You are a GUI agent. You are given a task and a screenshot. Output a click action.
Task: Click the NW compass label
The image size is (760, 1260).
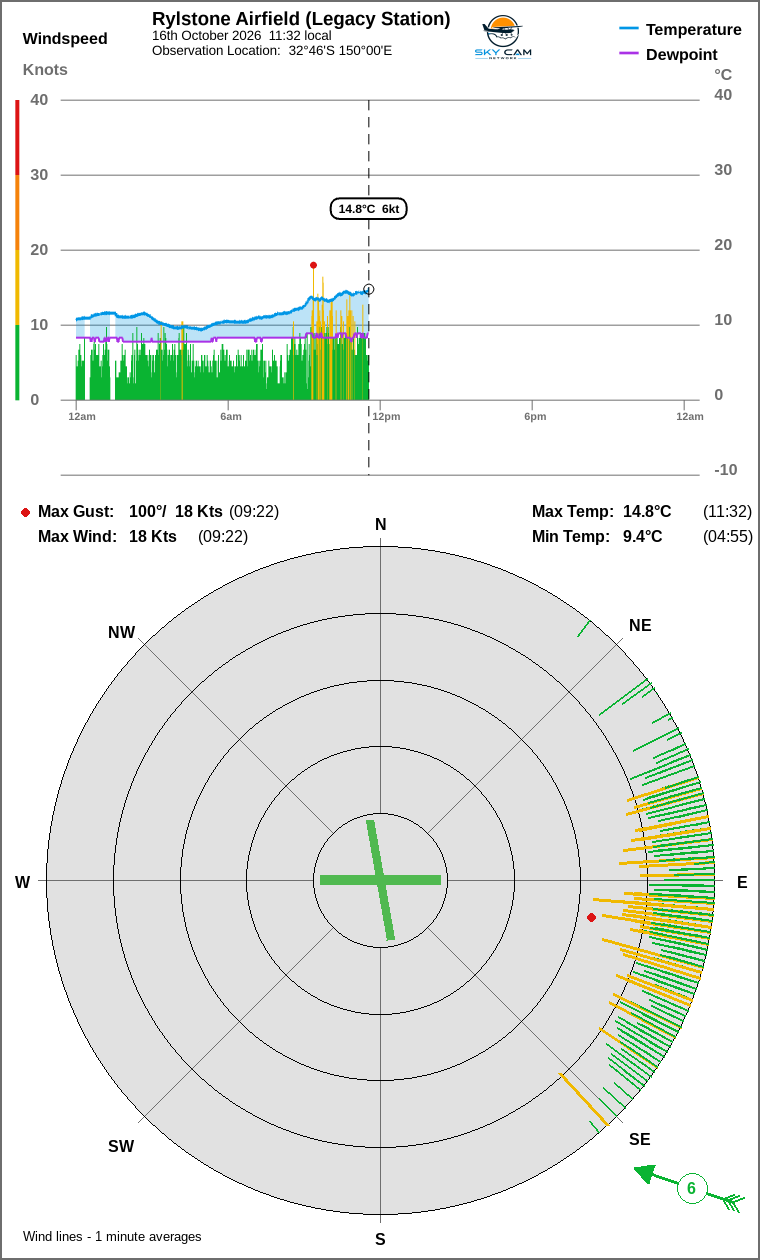121,633
